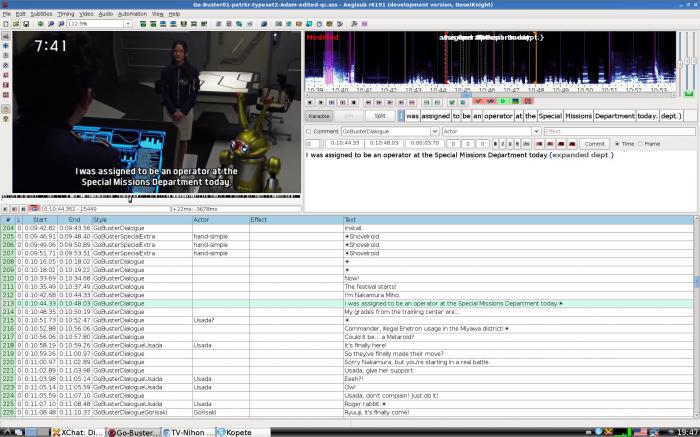The height and width of the screenshot is (437, 700).
Task: Open the Options wrench toolbar icon
Action: point(354,24)
